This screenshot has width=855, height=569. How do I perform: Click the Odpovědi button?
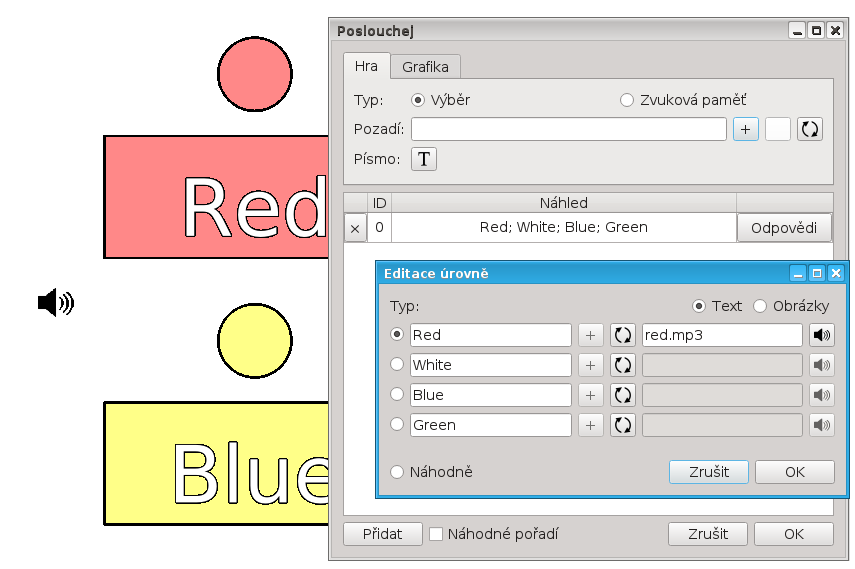pos(784,227)
